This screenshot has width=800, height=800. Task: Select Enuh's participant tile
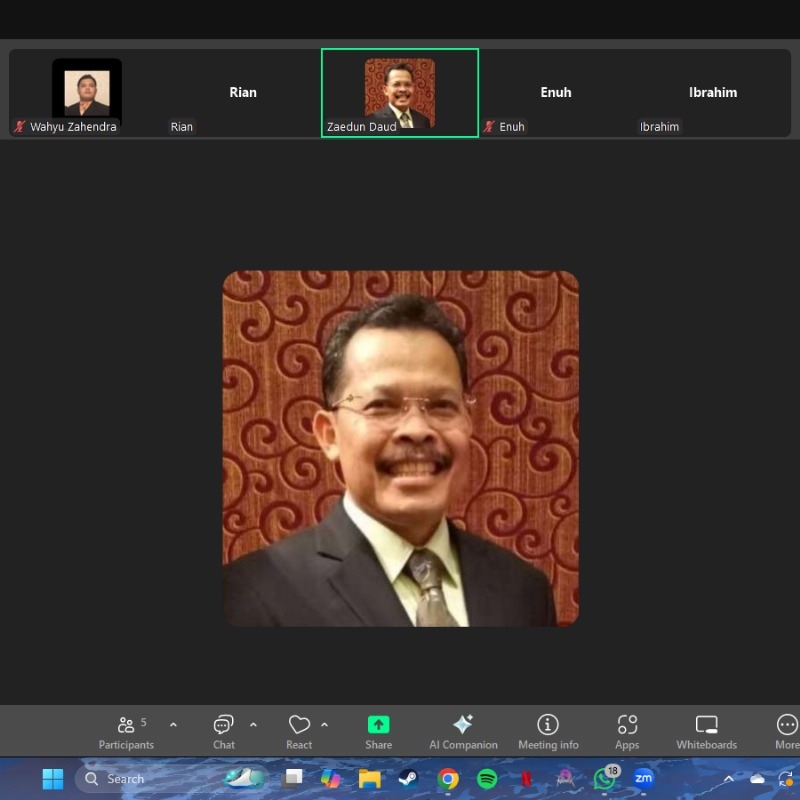click(x=556, y=92)
